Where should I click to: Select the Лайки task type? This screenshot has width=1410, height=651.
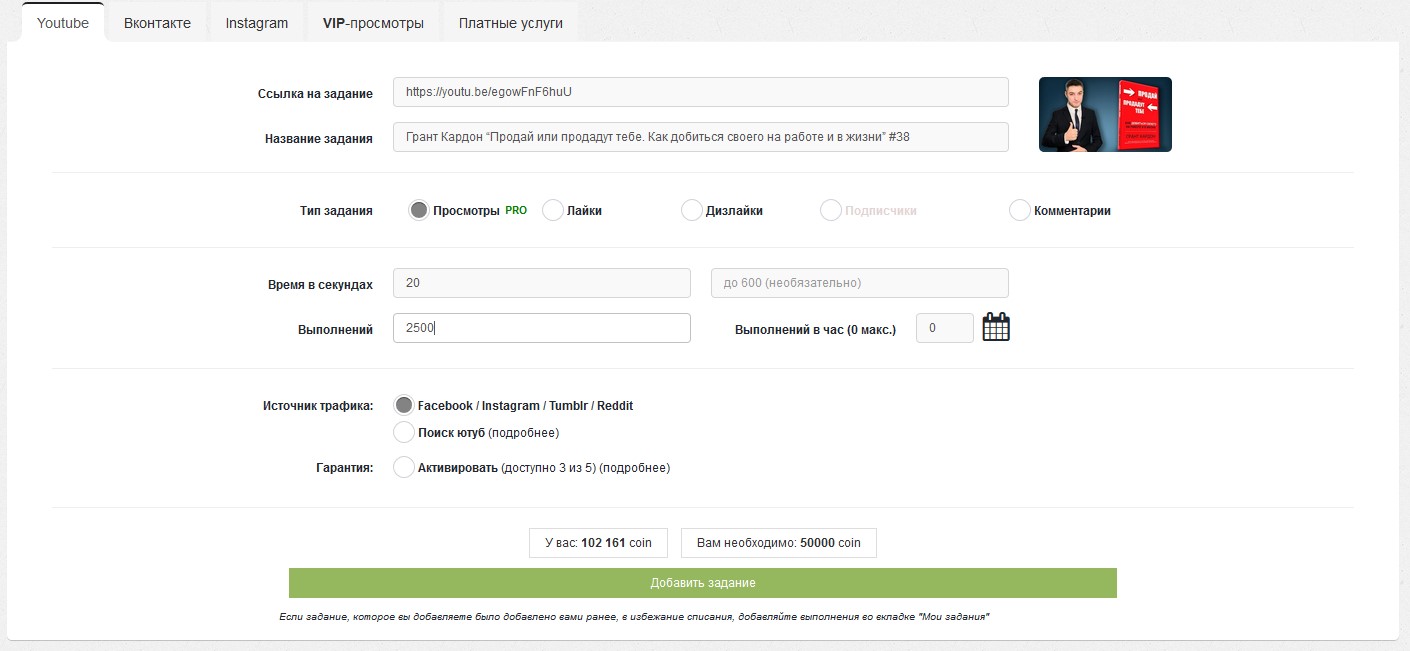[x=553, y=211]
